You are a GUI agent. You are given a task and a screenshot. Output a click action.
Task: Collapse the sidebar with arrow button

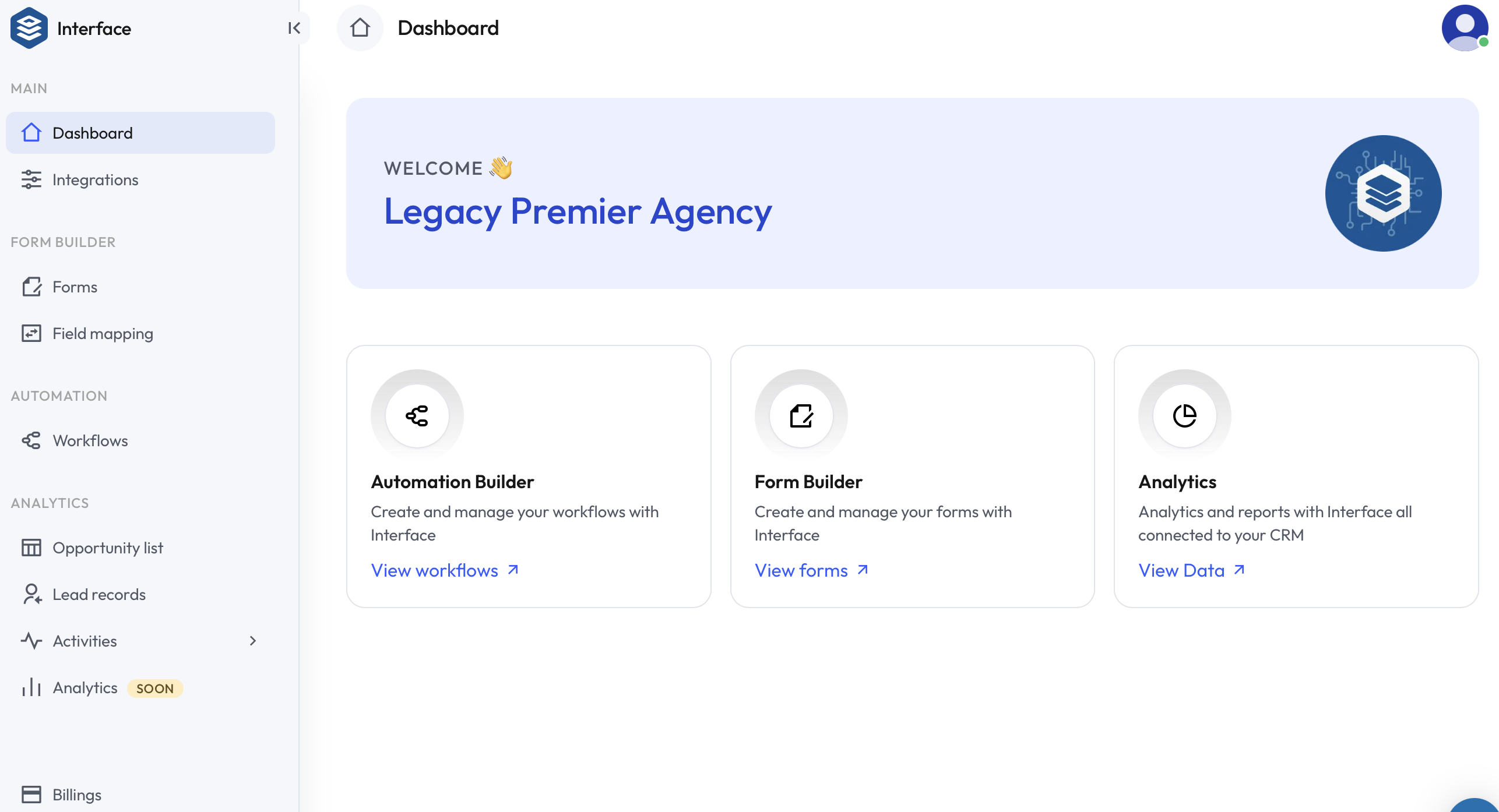pyautogui.click(x=294, y=28)
